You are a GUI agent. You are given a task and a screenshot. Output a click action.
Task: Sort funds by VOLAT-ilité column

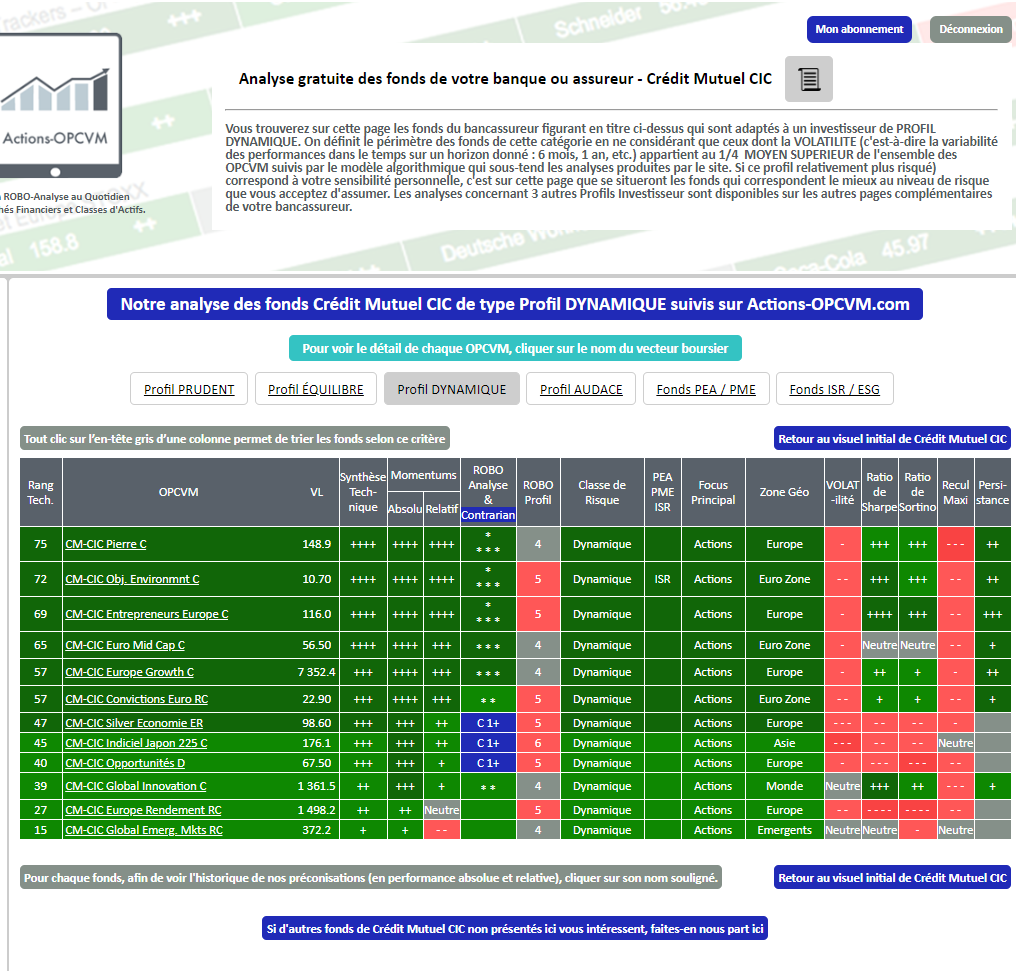click(x=842, y=492)
